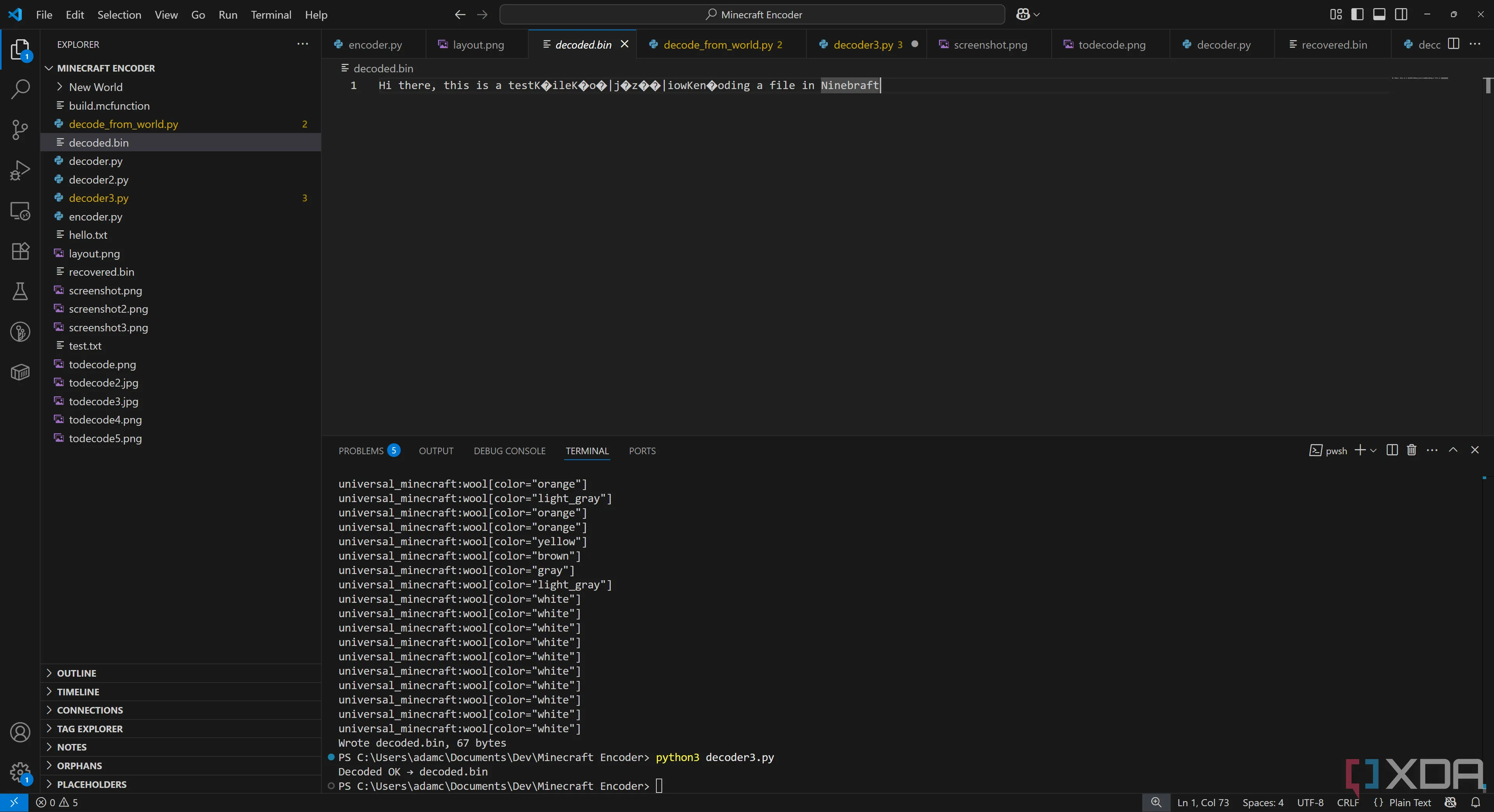Open terminal panel more actions ellipsis
The height and width of the screenshot is (812, 1494).
coord(1432,450)
